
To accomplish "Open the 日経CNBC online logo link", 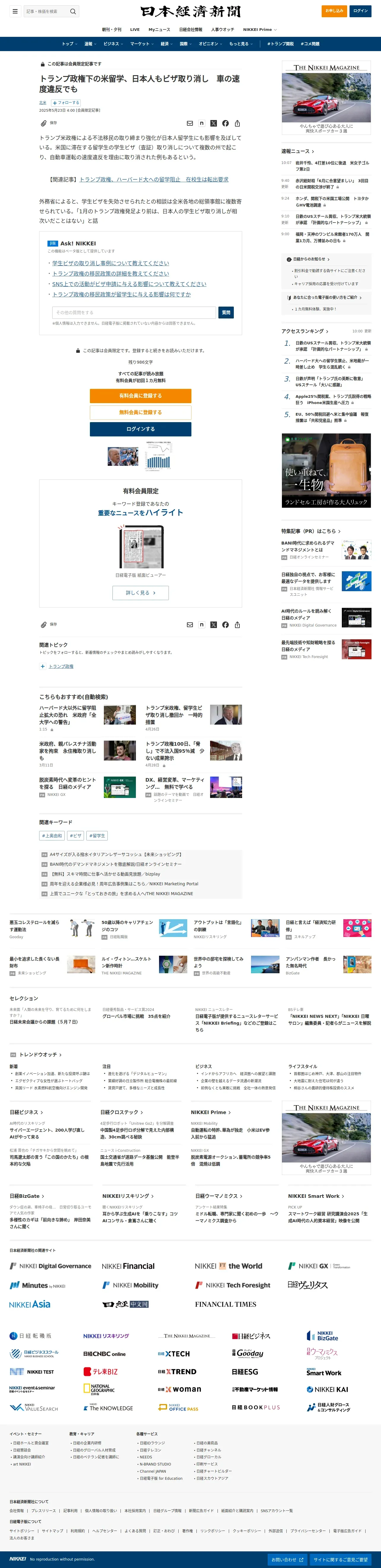I will pos(104,1354).
